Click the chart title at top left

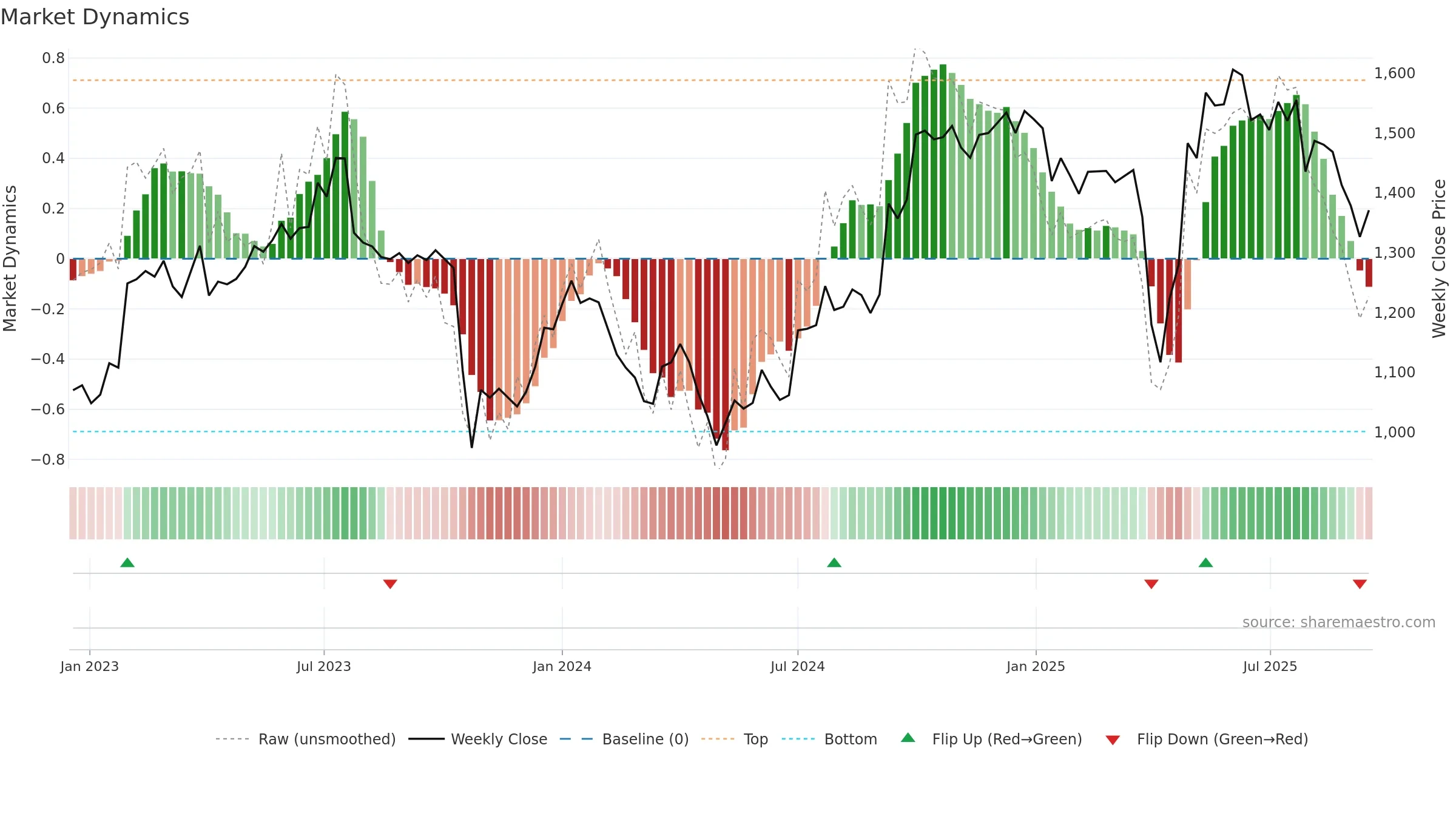pos(95,17)
